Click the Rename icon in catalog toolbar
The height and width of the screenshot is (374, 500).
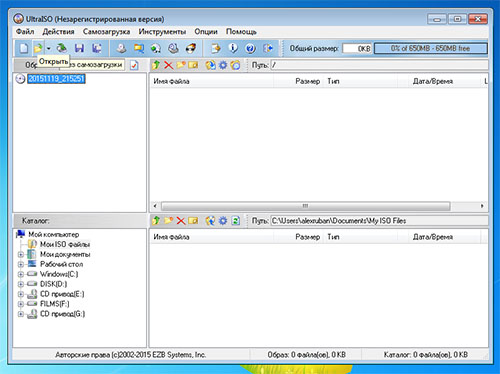coord(193,221)
